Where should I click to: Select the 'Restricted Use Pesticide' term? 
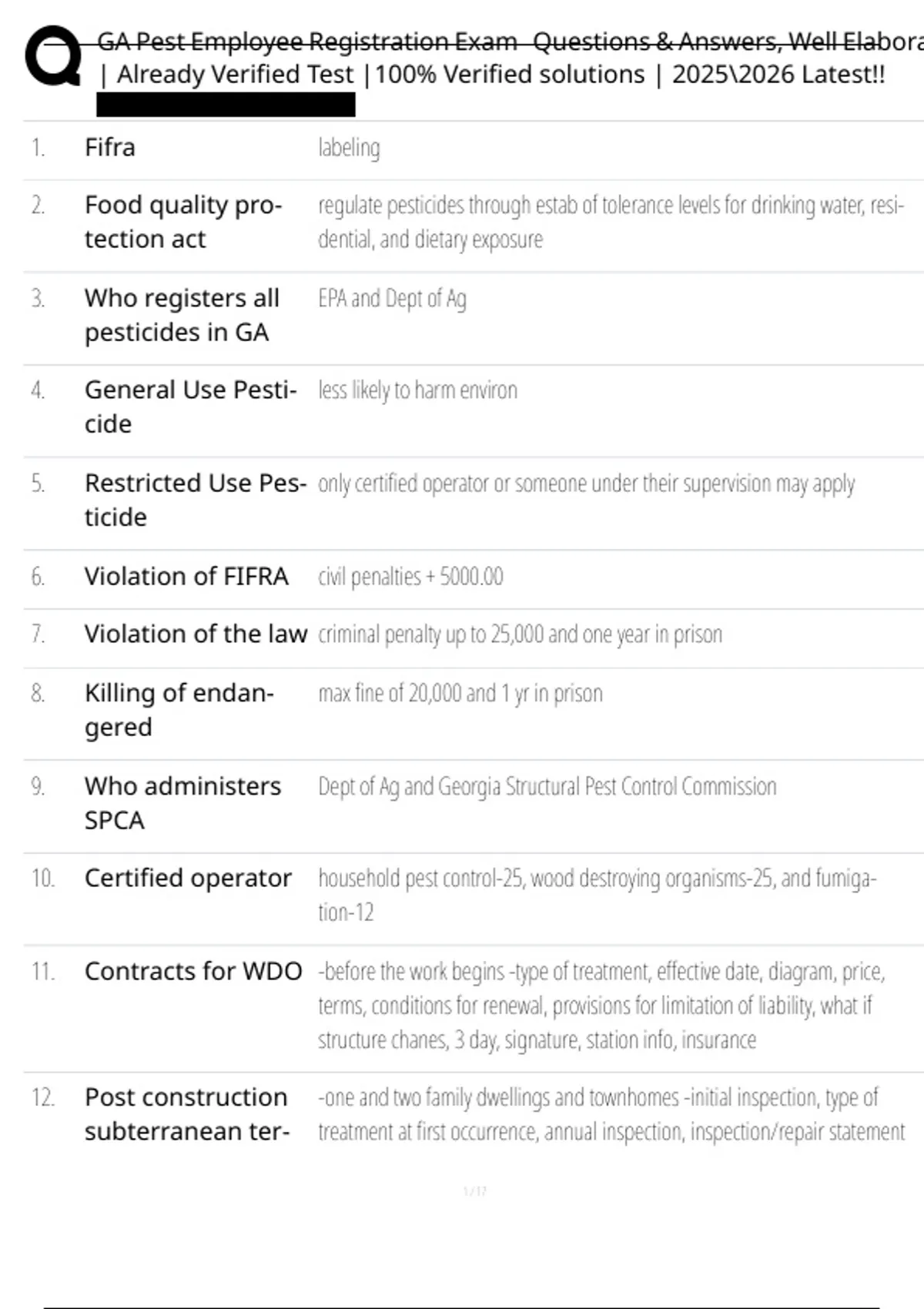click(195, 500)
